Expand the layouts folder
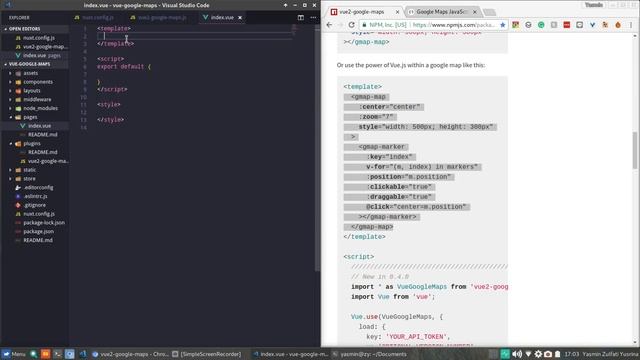This screenshot has height=360, width=640. 31,91
